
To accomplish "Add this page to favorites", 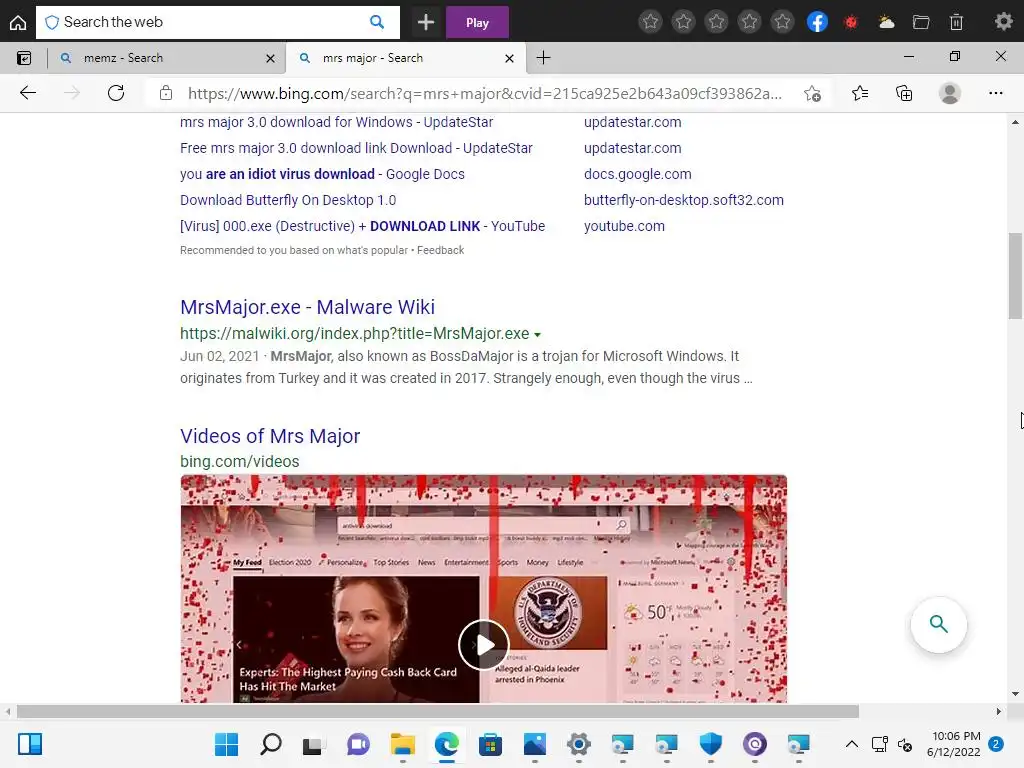I will pos(812,93).
